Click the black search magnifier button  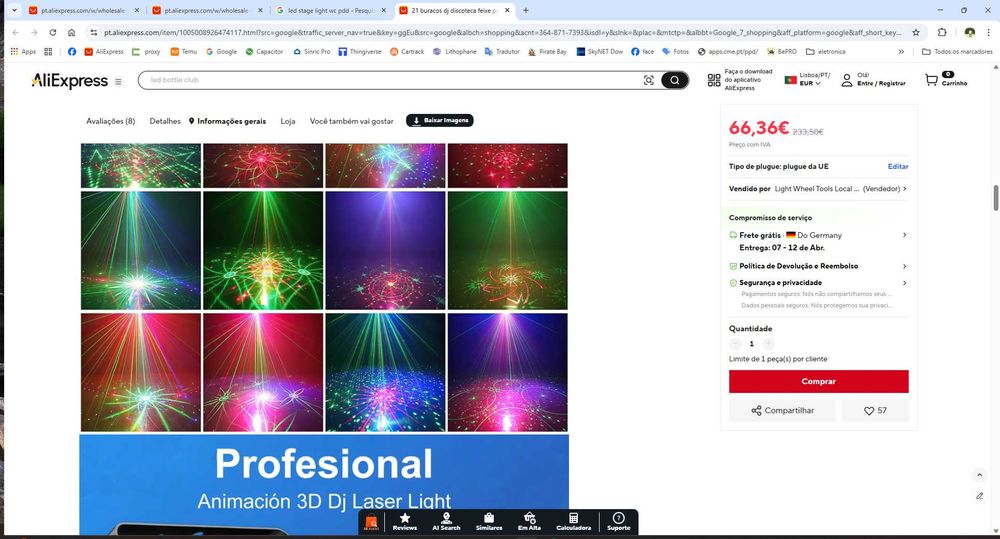point(674,80)
